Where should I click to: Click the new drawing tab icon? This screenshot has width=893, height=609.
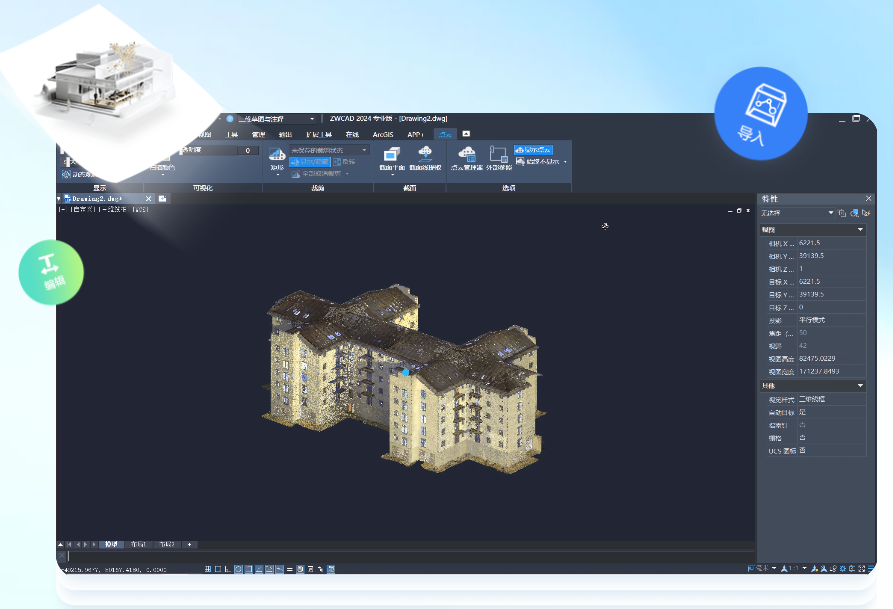pyautogui.click(x=162, y=199)
